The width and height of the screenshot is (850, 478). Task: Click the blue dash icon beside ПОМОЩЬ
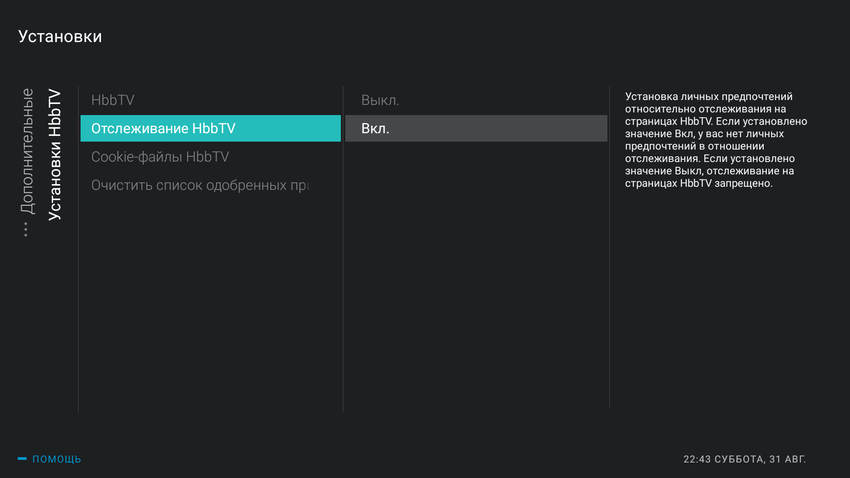[22, 459]
